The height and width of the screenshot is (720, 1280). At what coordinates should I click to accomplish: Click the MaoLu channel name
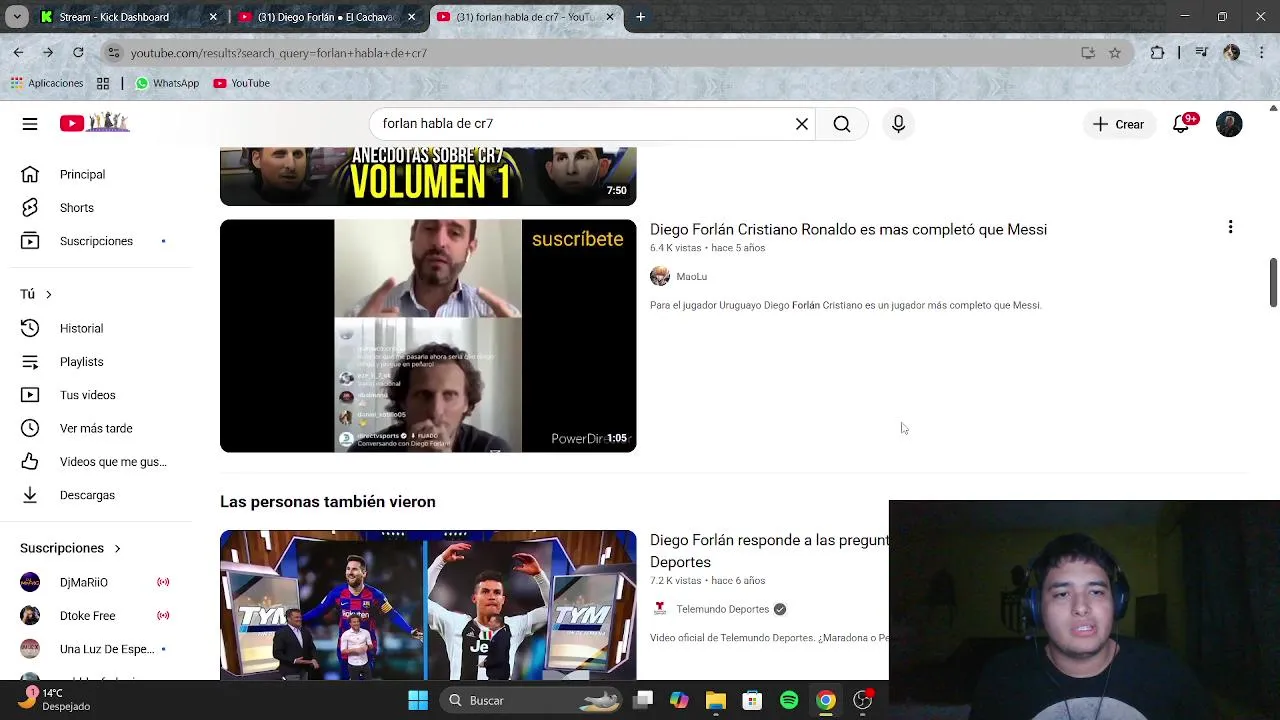(x=691, y=277)
